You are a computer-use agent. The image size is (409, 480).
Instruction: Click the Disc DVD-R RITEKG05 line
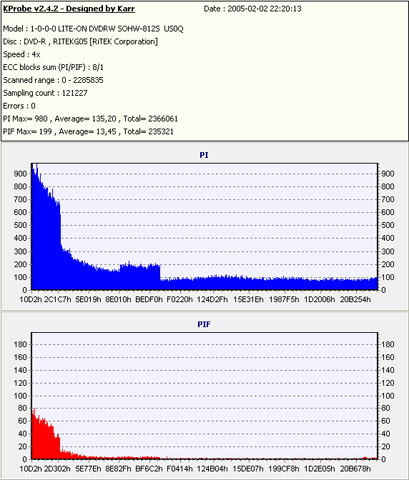(80, 42)
